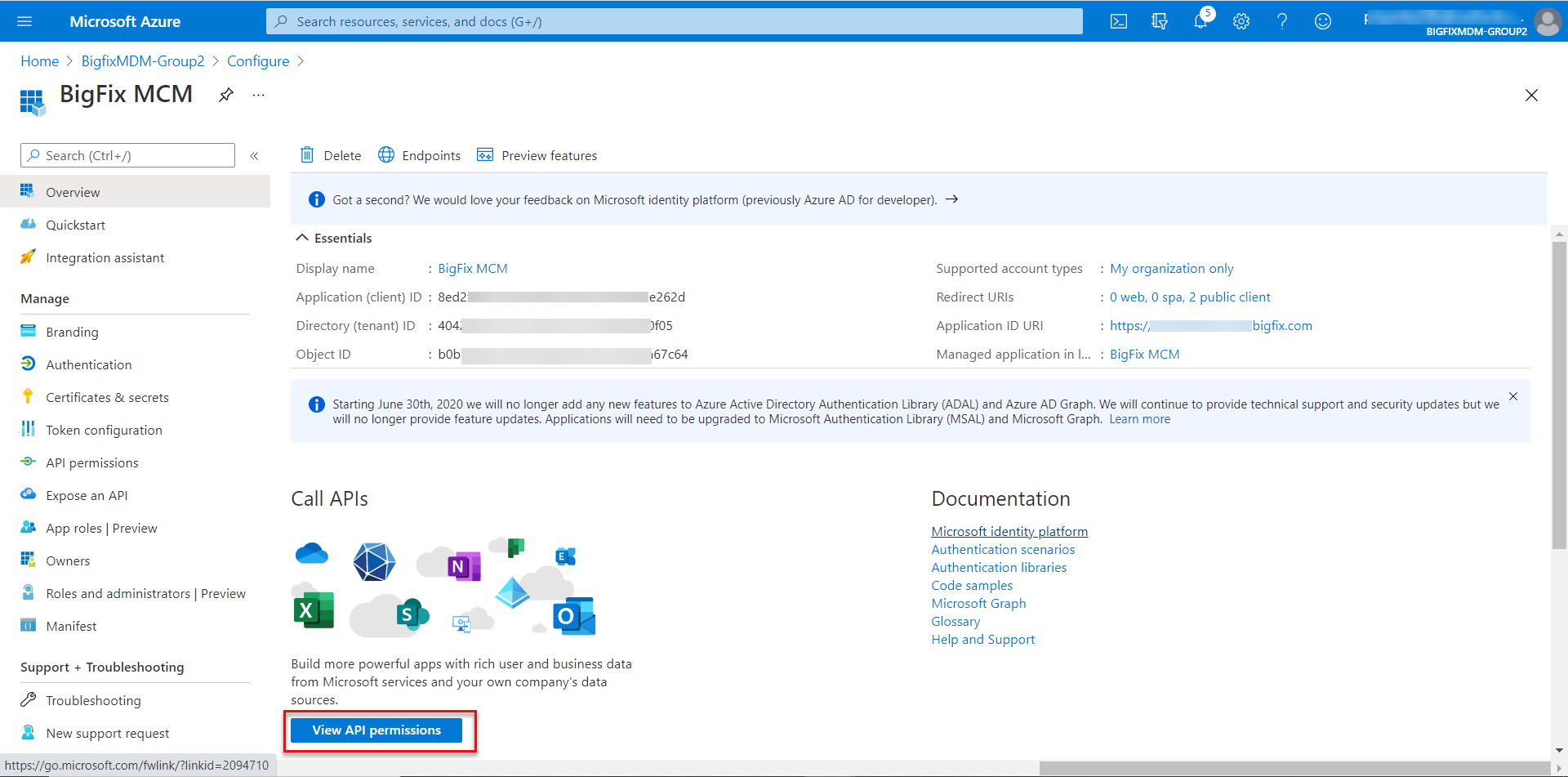Pin BigFix MCM to dashboard
Screen dimensions: 1568x777
tap(226, 95)
